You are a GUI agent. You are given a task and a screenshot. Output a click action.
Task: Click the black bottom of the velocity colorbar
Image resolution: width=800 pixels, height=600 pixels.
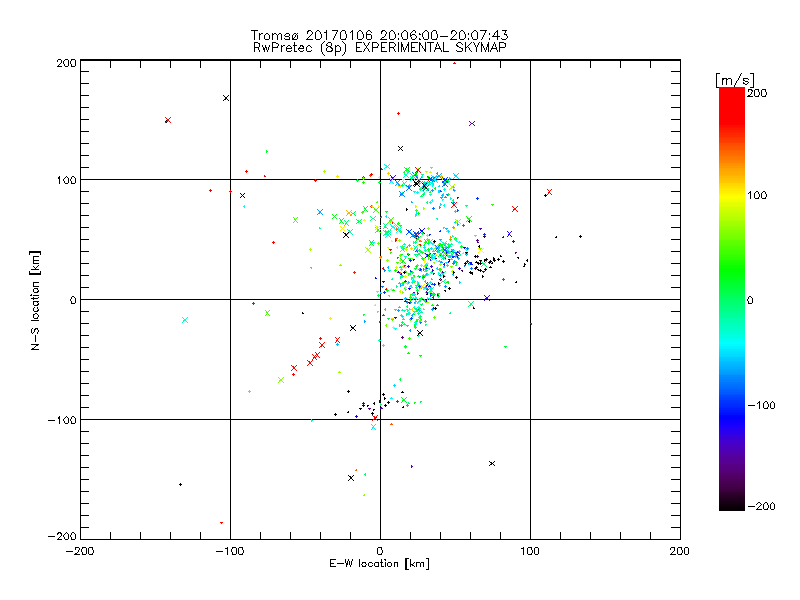tap(732, 503)
